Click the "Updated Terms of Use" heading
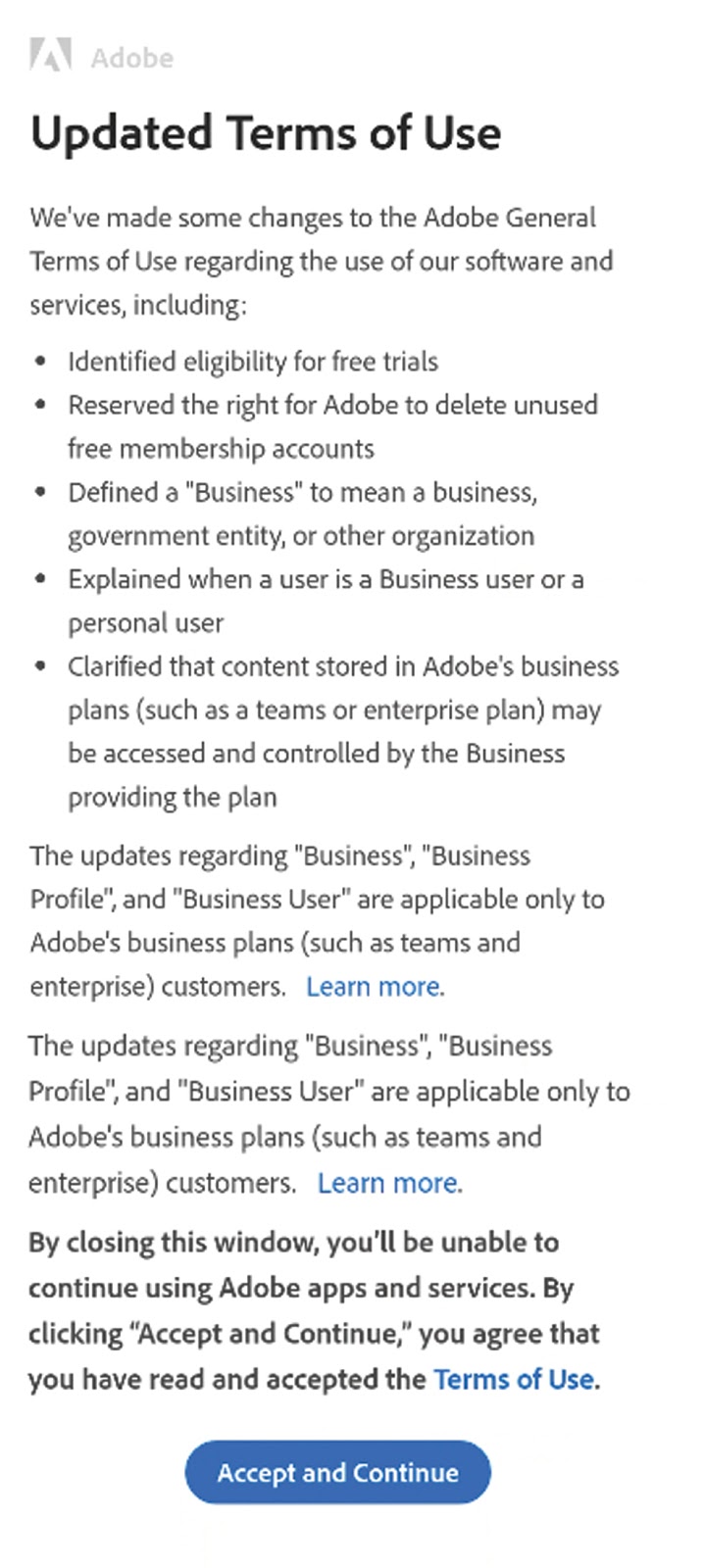The height and width of the screenshot is (1568, 704). (266, 133)
